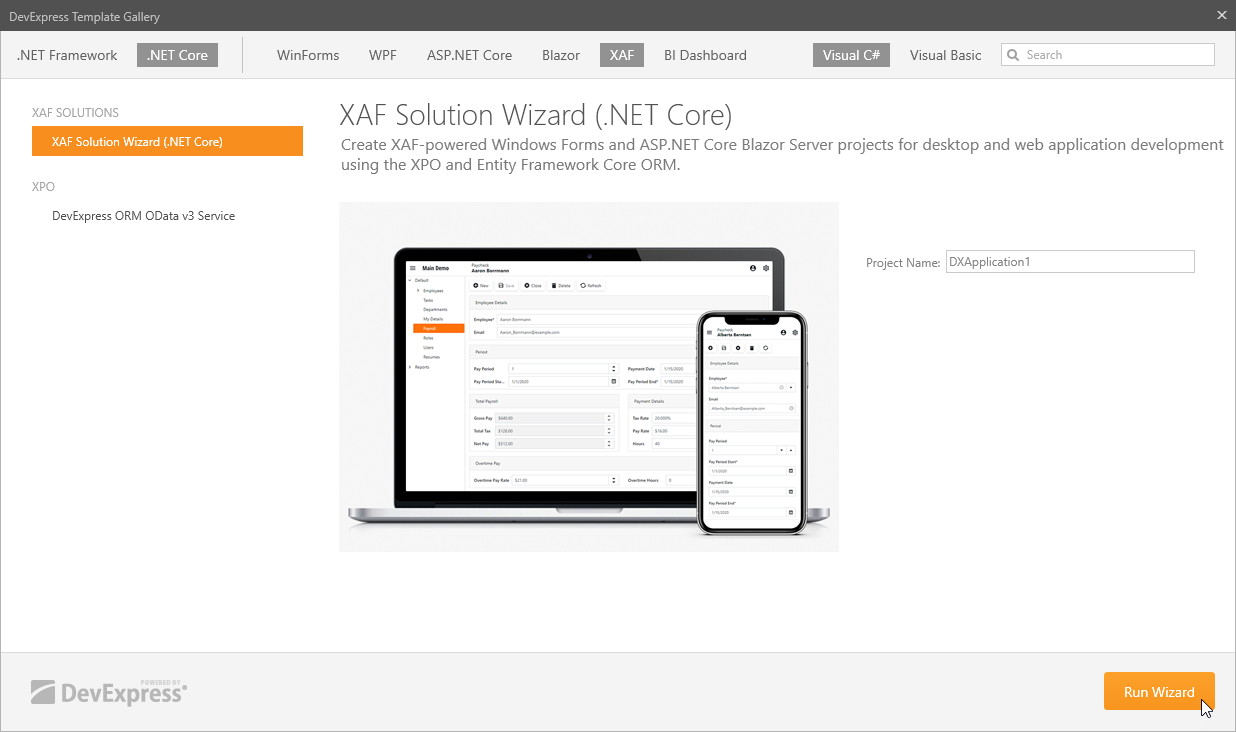This screenshot has width=1236, height=732.
Task: Open the Blazor platform tab
Action: tap(561, 55)
